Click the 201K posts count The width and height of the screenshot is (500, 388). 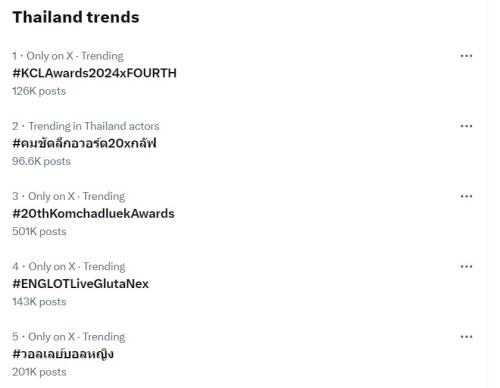click(x=39, y=372)
